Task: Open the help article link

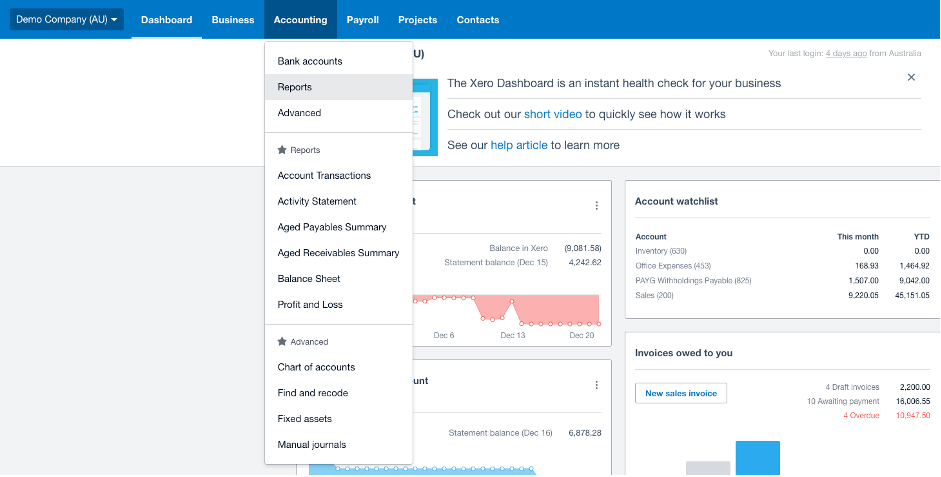Action: point(519,145)
